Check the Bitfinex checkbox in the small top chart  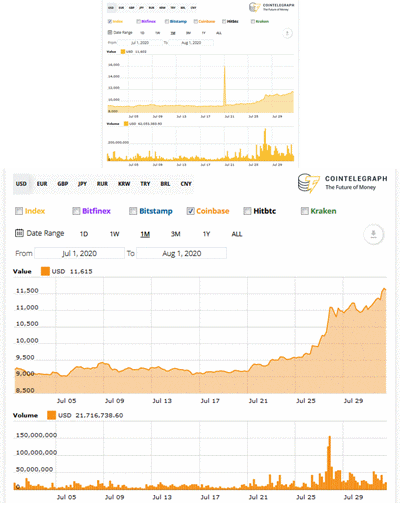point(138,21)
